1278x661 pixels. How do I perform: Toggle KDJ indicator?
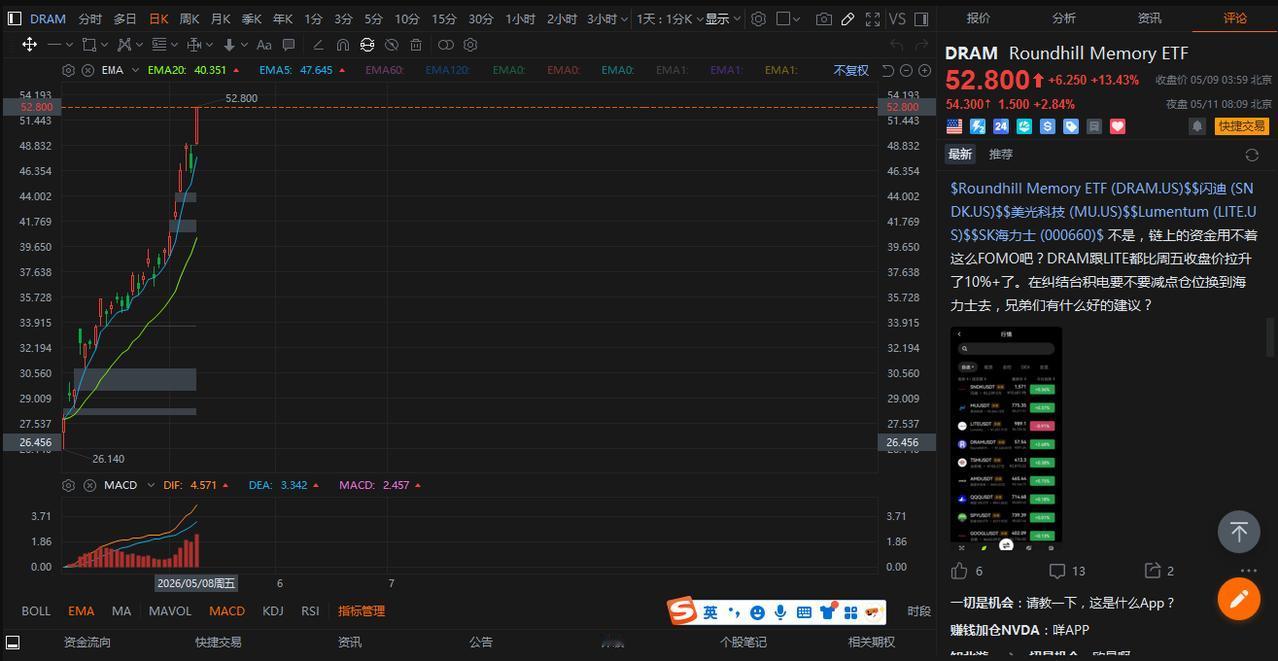coord(273,611)
